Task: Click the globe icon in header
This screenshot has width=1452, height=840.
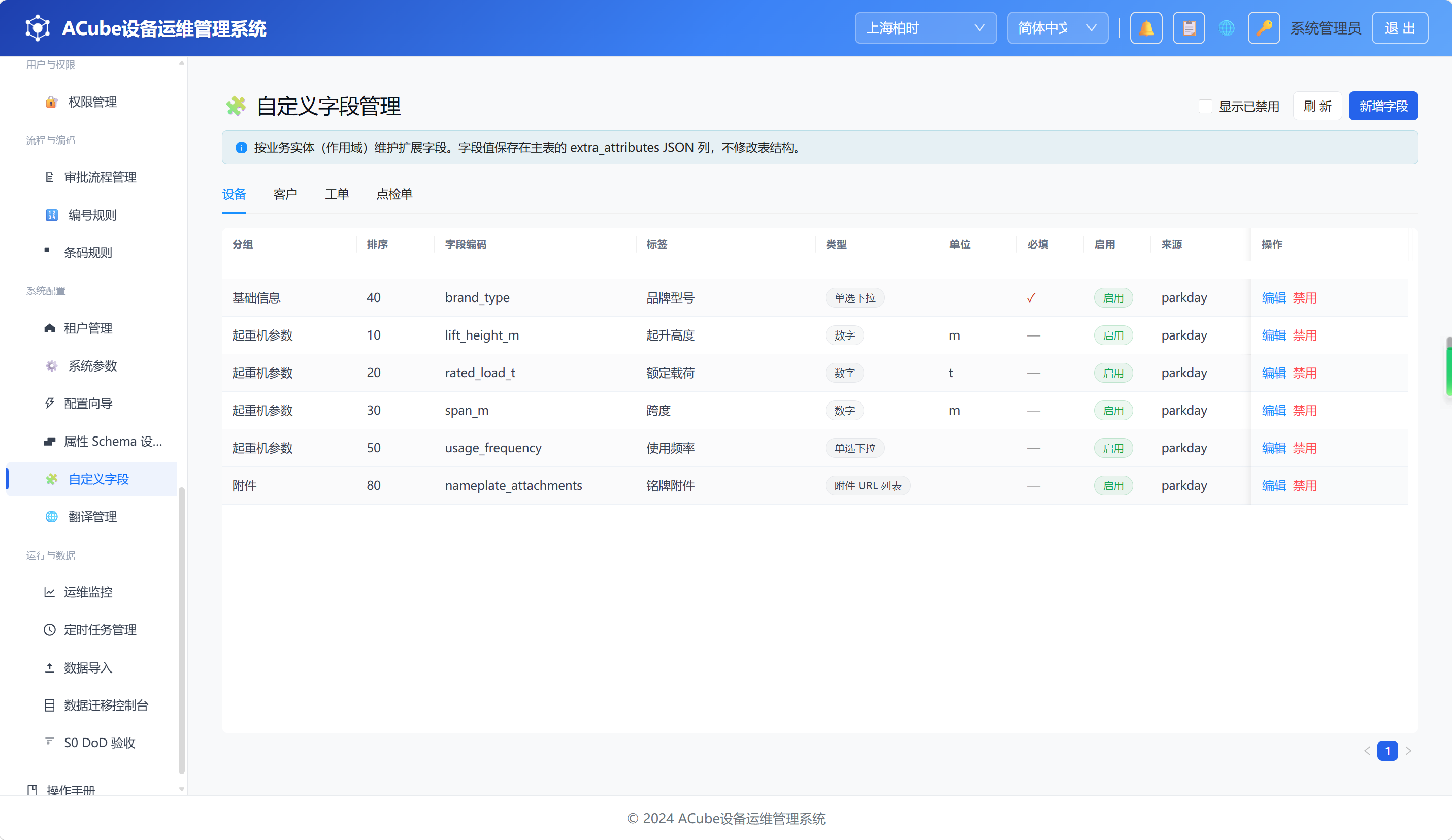Action: pos(1227,27)
